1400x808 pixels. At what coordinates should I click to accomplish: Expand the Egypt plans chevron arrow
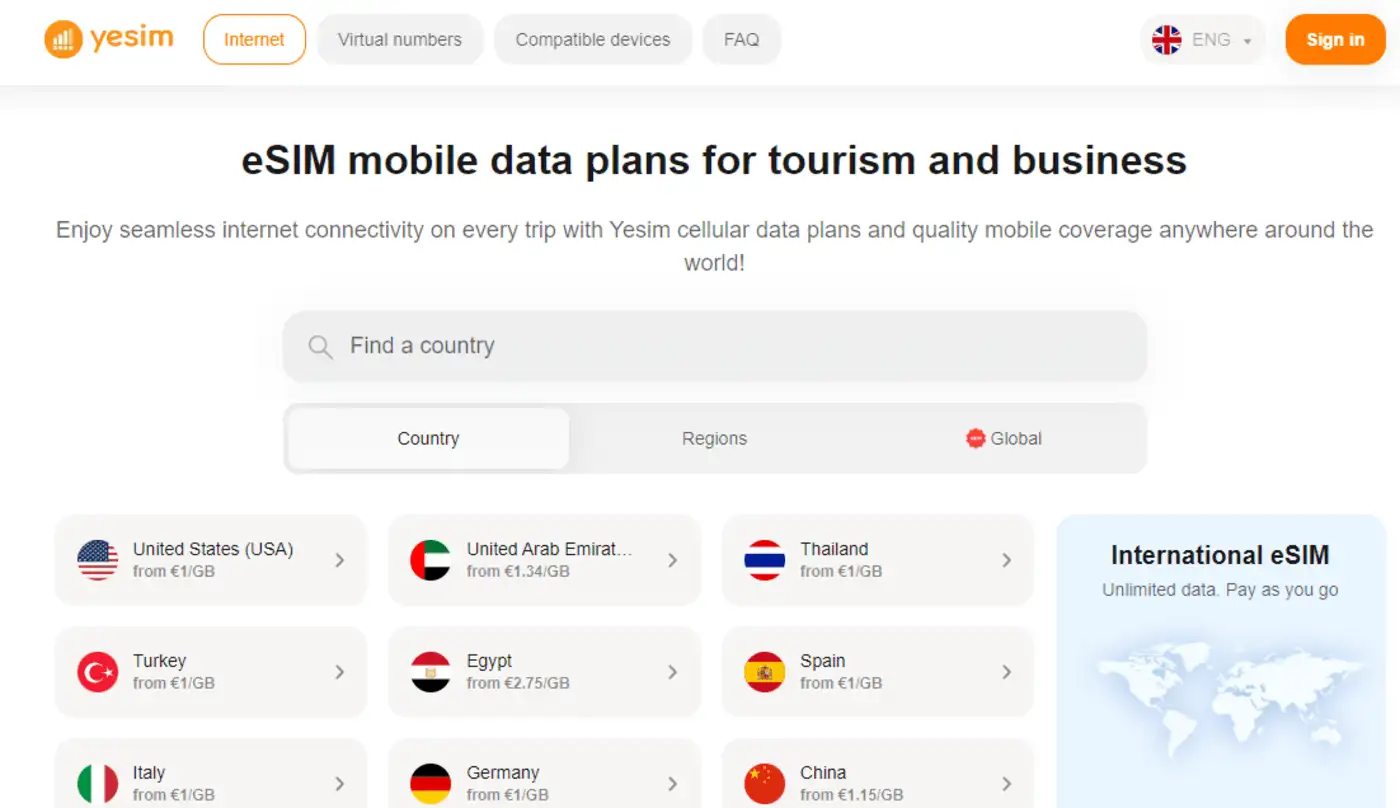pos(673,672)
